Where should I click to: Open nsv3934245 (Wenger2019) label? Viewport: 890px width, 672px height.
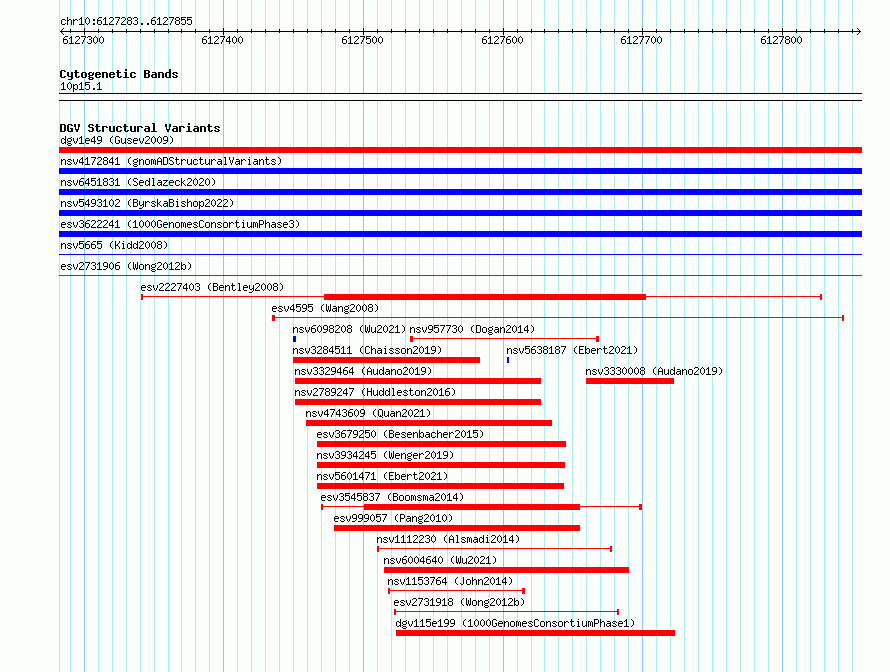tap(385, 455)
